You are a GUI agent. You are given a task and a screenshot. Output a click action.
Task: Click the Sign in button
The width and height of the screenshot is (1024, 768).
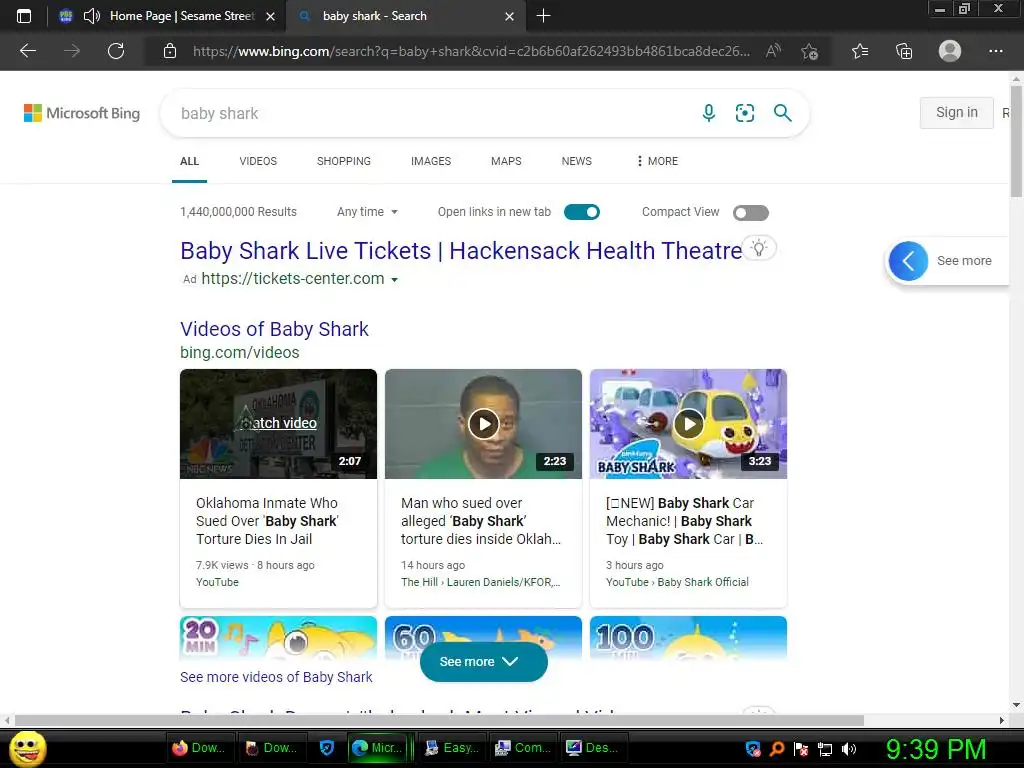click(x=957, y=113)
